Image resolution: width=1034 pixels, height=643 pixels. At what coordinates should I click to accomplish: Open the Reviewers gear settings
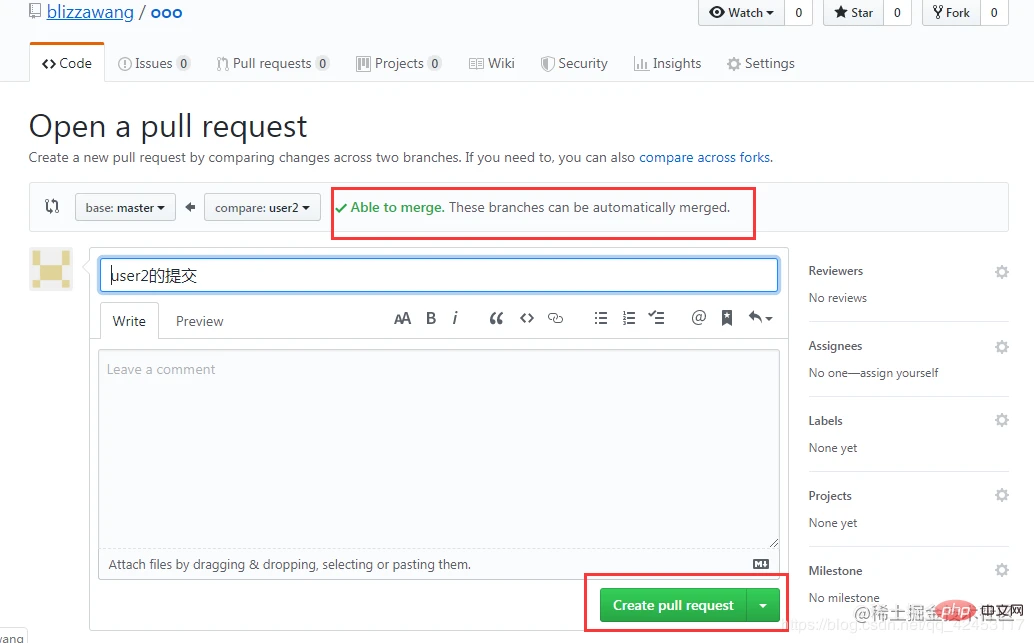(1001, 272)
